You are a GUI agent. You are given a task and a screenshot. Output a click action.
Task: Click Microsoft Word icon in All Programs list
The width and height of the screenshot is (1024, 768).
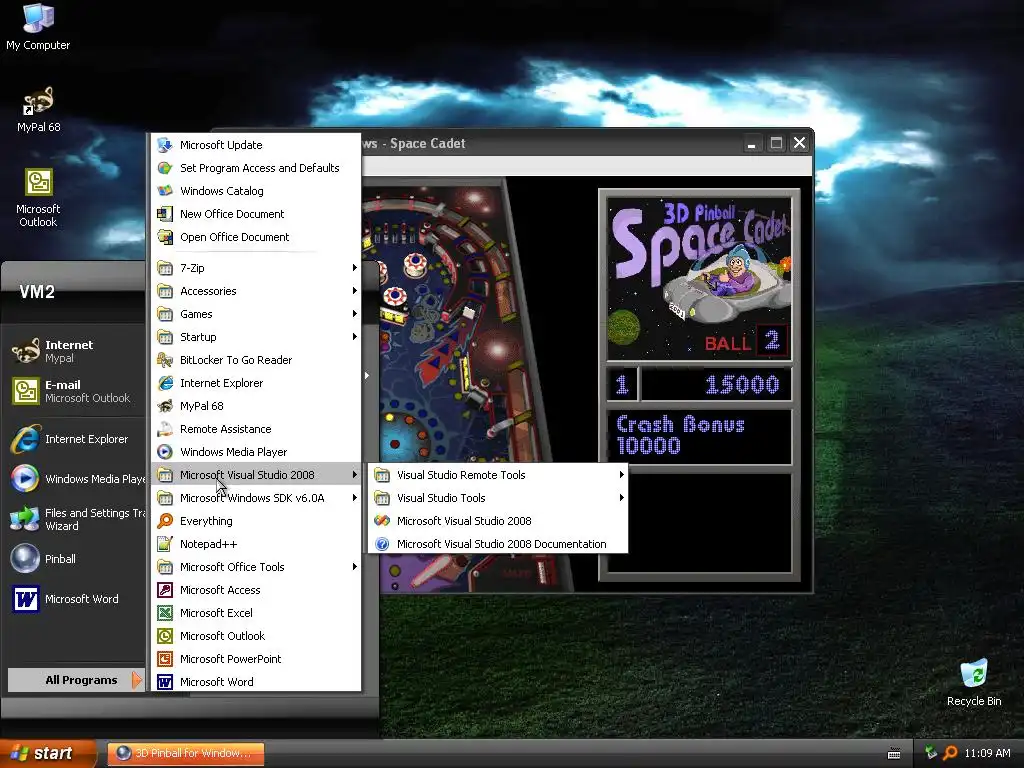click(x=165, y=682)
